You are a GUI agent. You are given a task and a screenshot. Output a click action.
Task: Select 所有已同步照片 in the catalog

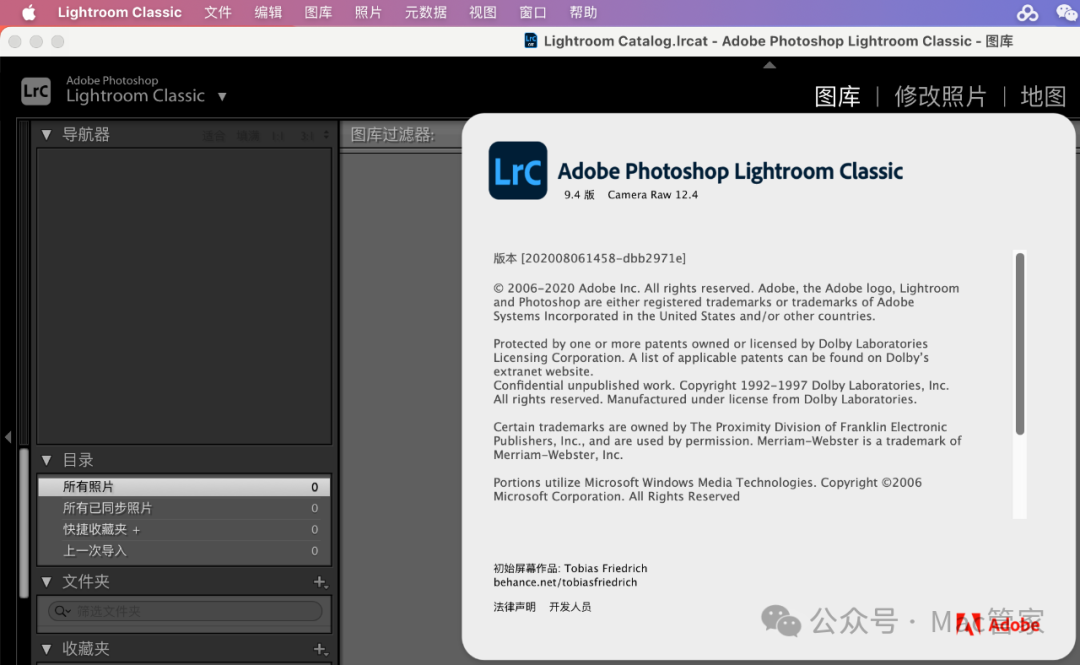pos(184,508)
